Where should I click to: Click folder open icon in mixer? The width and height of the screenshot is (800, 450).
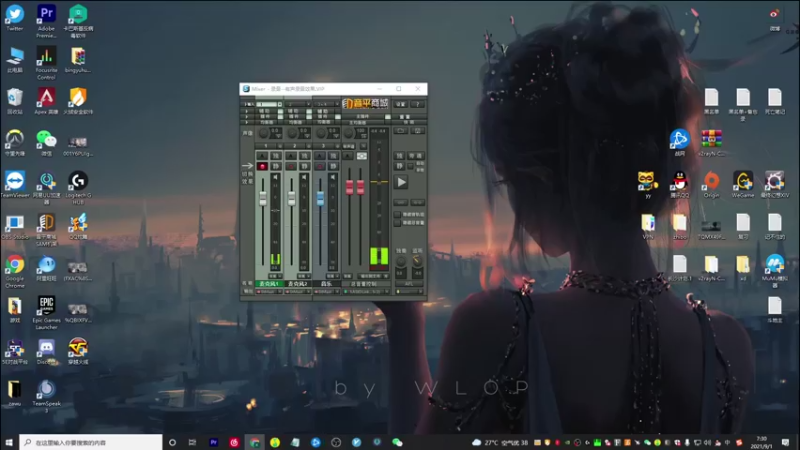[x=401, y=131]
